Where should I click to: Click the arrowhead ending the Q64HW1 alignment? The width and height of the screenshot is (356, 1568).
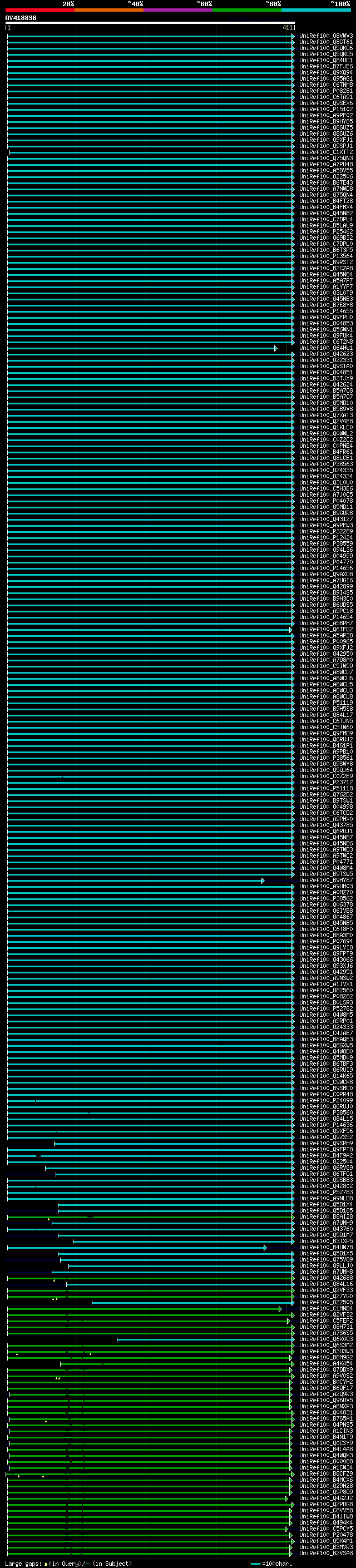click(x=276, y=348)
